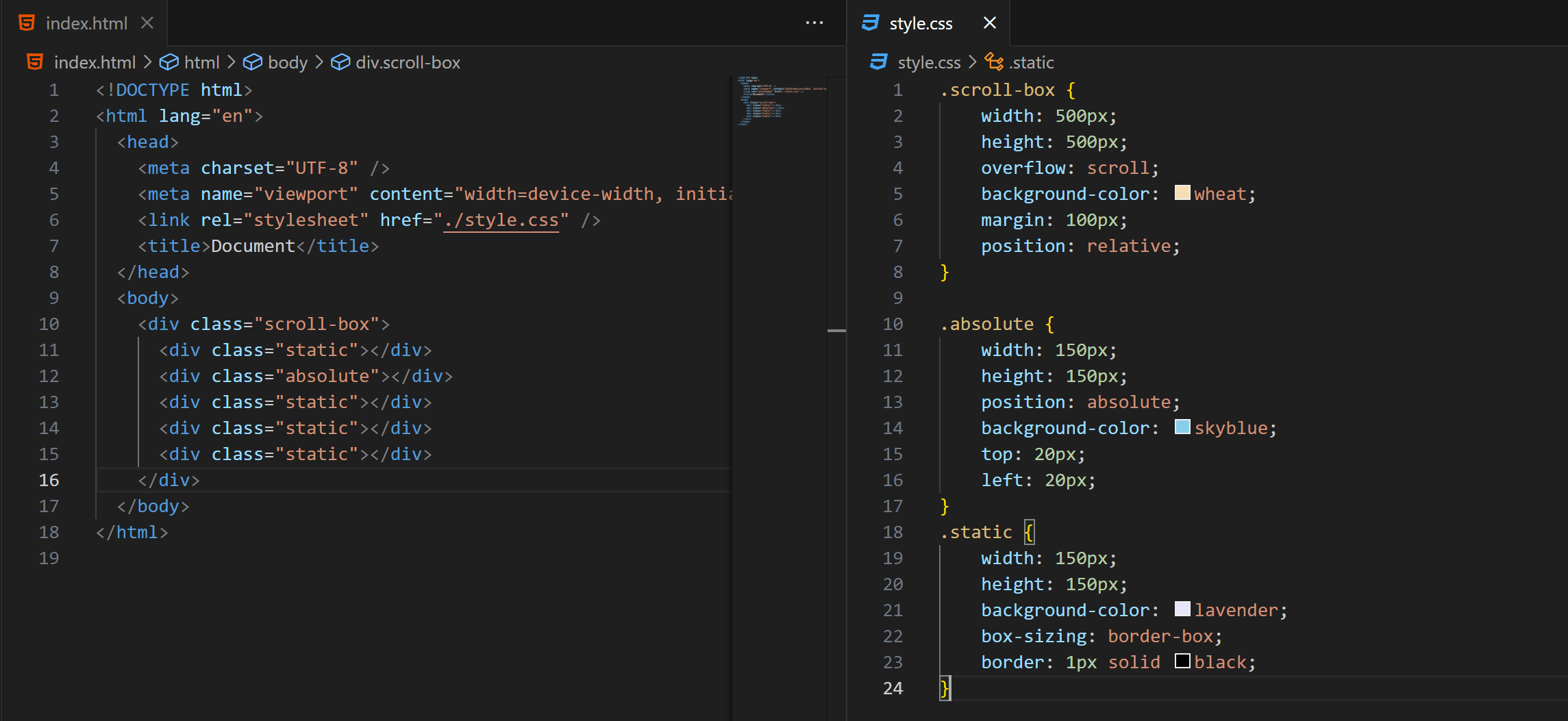Viewport: 1568px width, 721px height.
Task: Click the div class="scroll-box" opening tag
Action: pos(264,324)
